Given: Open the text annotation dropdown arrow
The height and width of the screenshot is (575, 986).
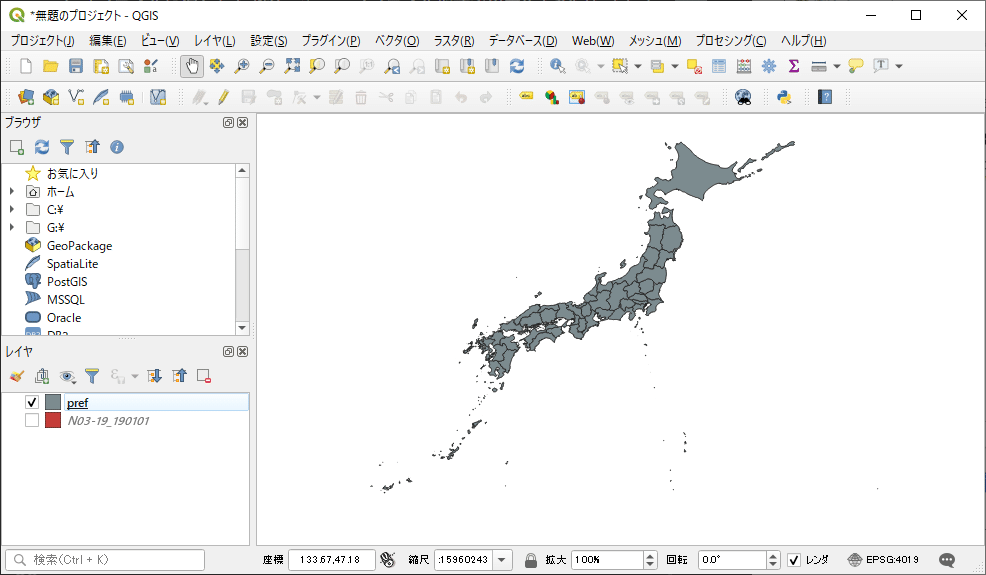Looking at the screenshot, I should pyautogui.click(x=899, y=66).
